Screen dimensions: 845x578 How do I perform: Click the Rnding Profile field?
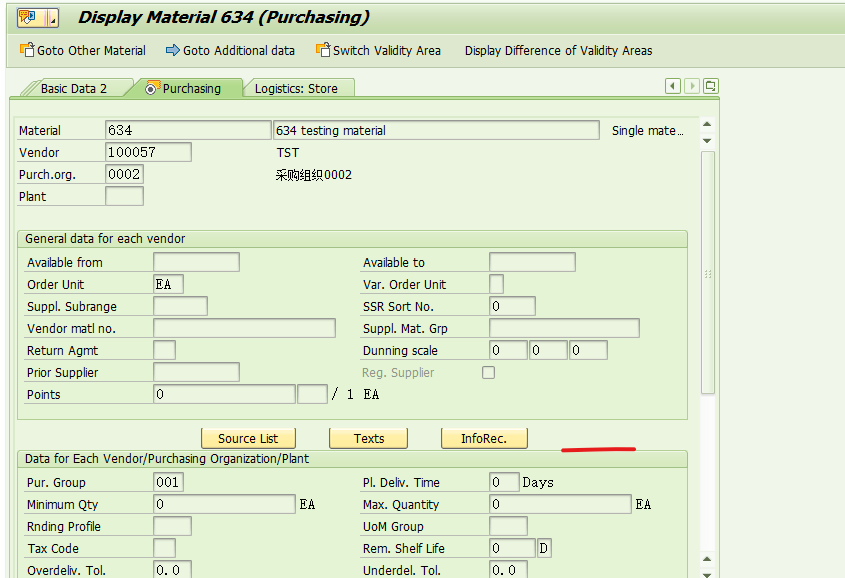click(x=172, y=526)
